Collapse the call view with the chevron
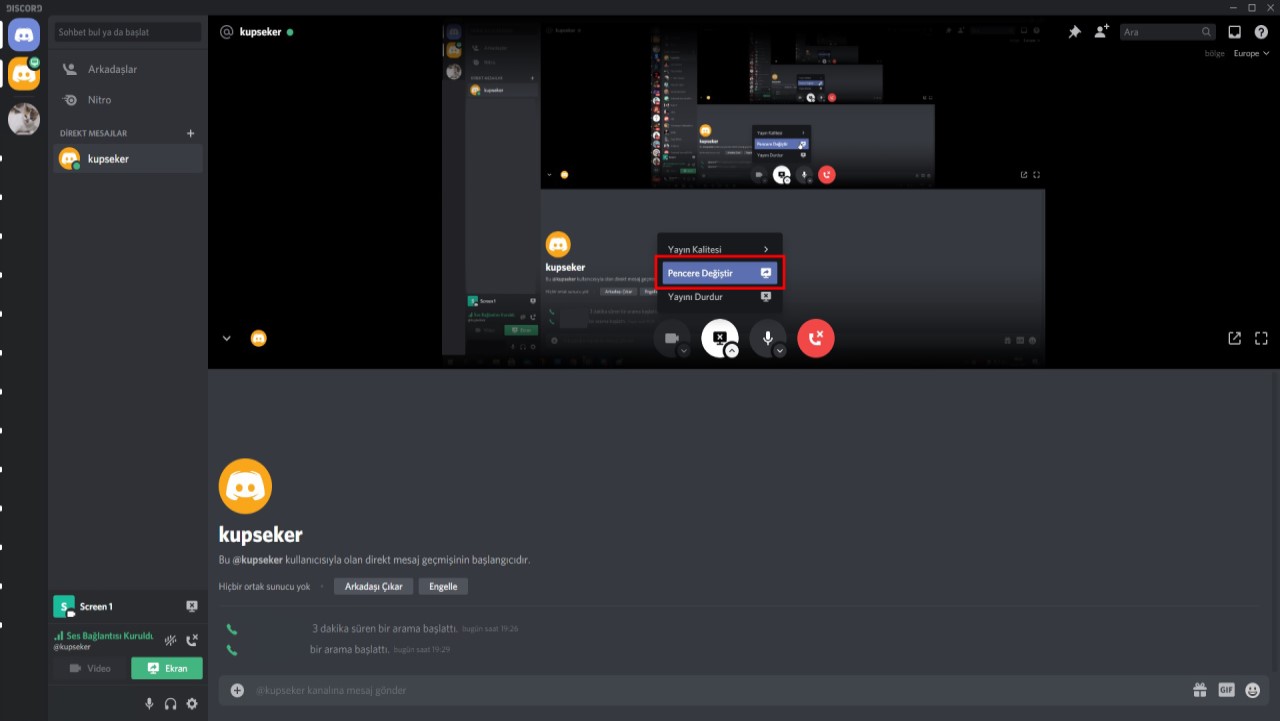 pos(227,339)
